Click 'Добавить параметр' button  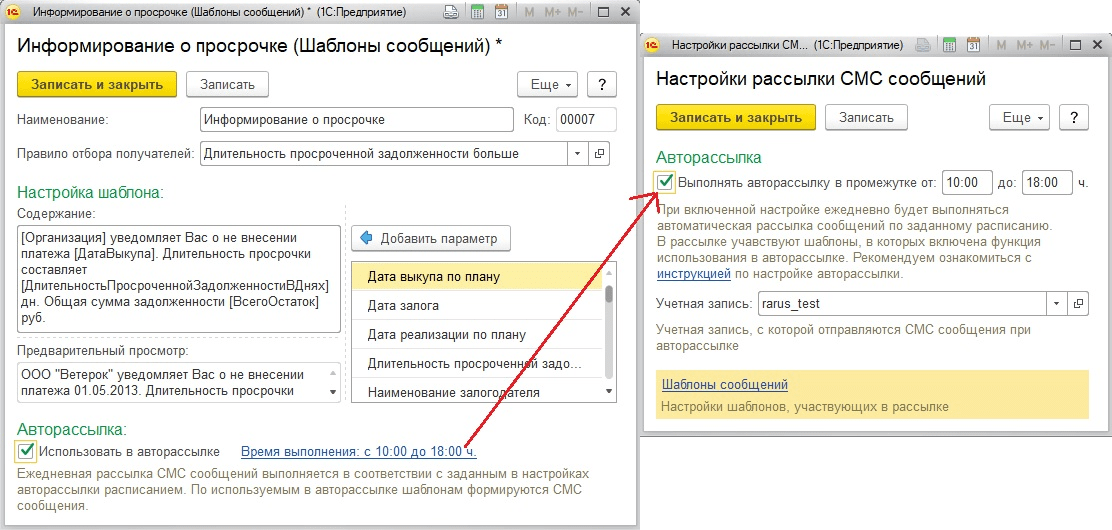coord(430,238)
